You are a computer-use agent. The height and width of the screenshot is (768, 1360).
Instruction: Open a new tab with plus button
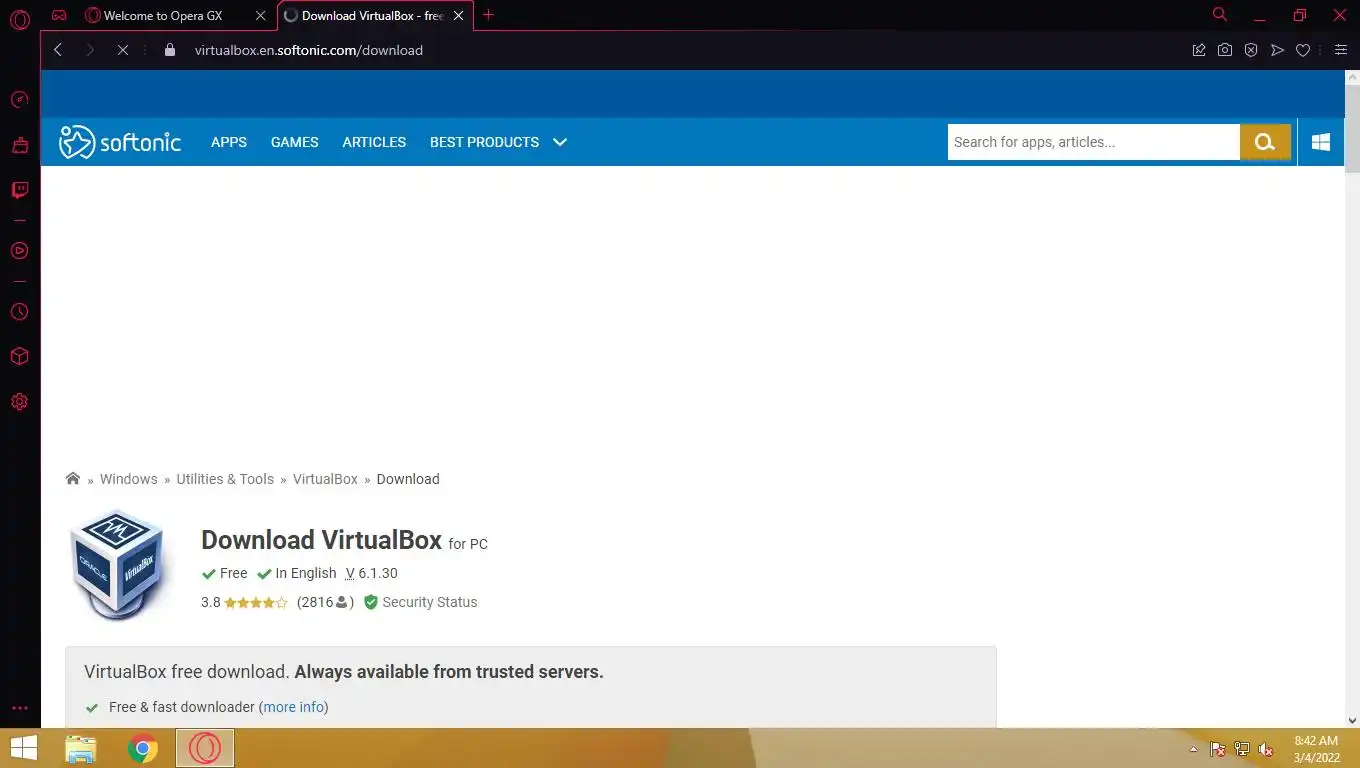(x=488, y=15)
